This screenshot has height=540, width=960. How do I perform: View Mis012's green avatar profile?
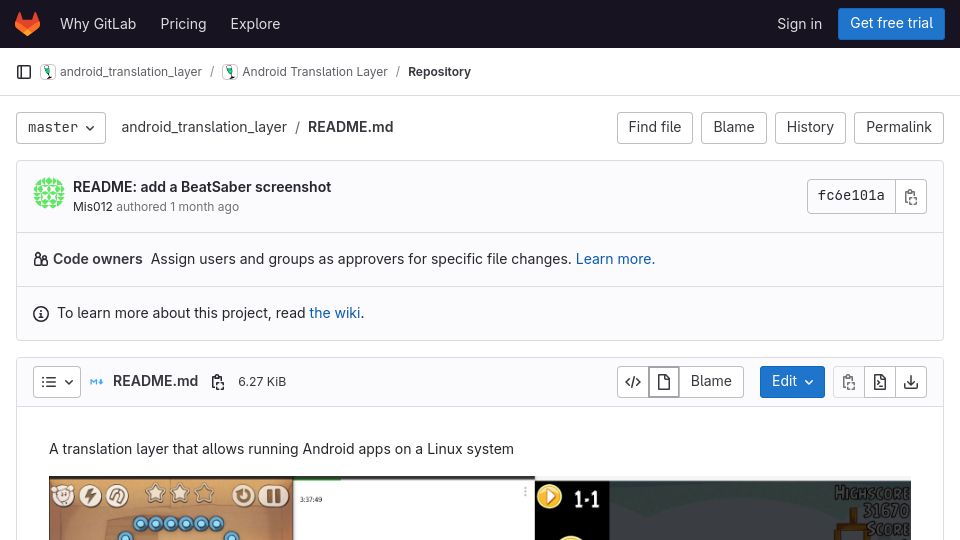tap(49, 193)
